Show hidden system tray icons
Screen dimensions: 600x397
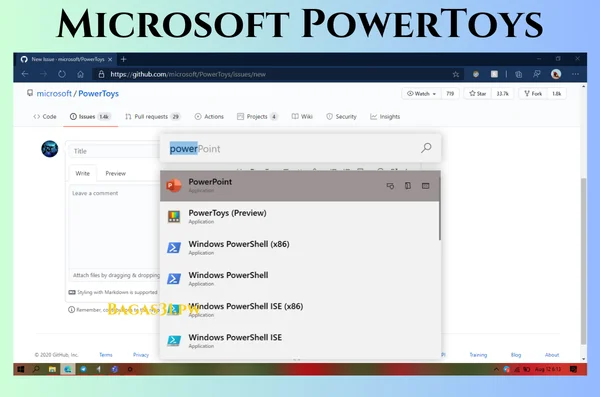tap(496, 369)
